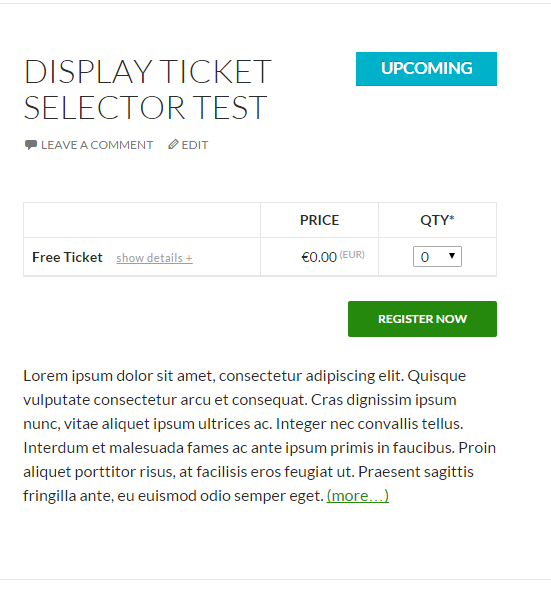The height and width of the screenshot is (601, 551).
Task: Expand show details for Free Ticket
Action: coord(154,258)
